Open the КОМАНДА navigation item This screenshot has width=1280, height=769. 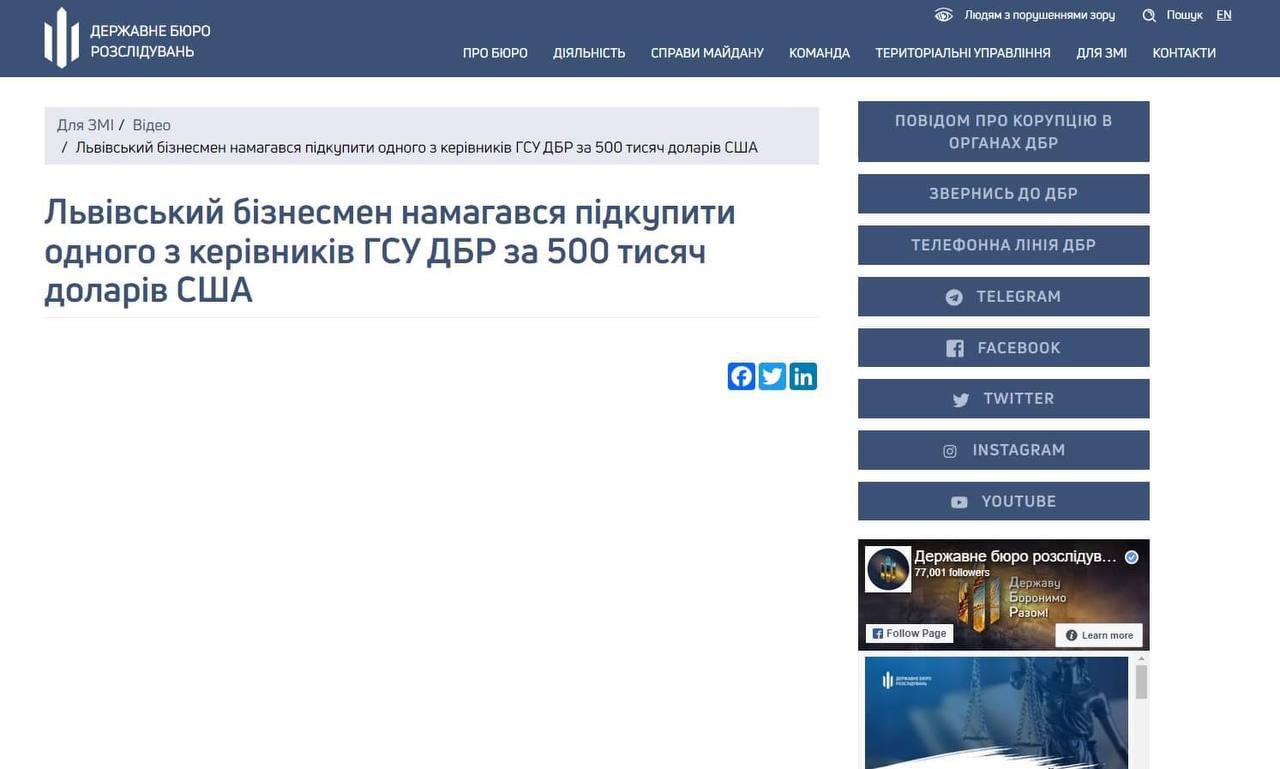point(819,53)
